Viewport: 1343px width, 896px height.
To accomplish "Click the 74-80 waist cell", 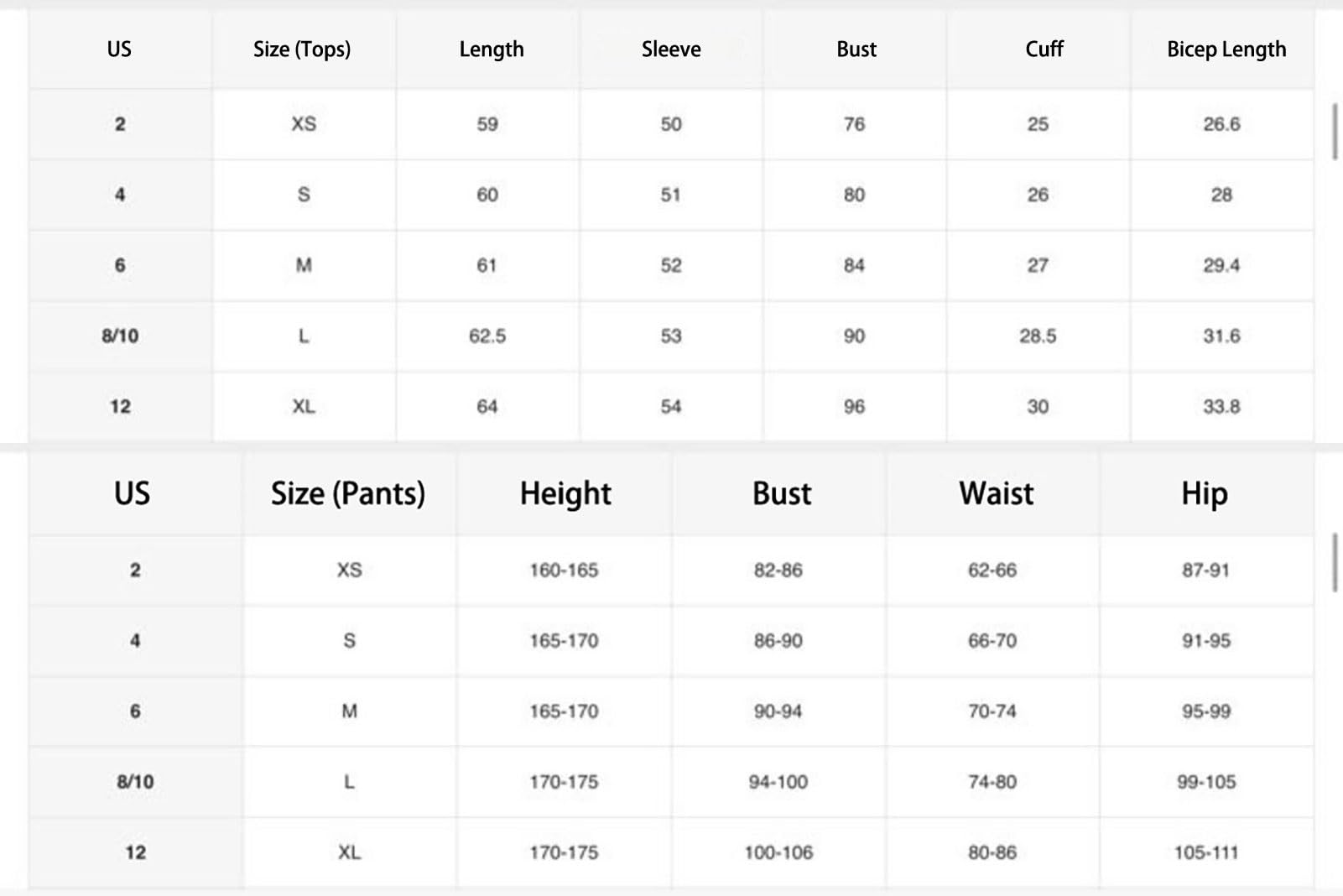I will (992, 782).
